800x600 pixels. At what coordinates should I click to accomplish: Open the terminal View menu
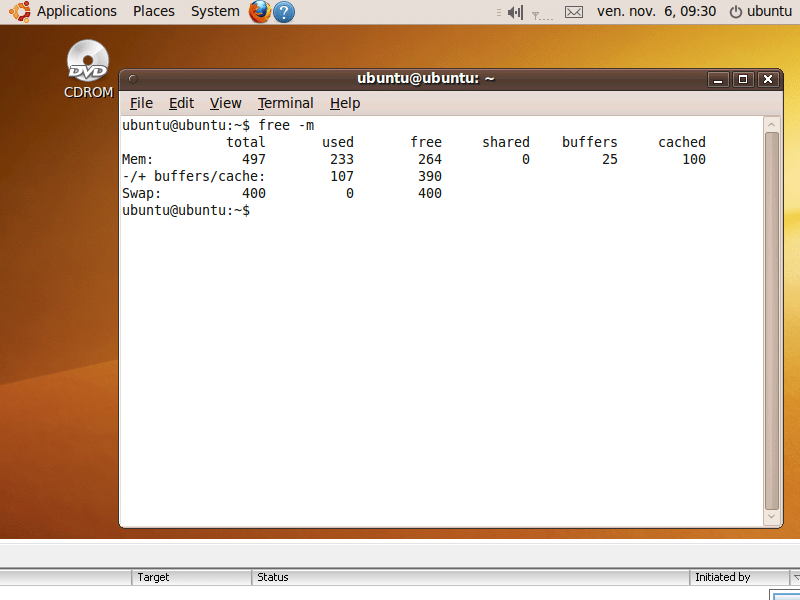226,103
